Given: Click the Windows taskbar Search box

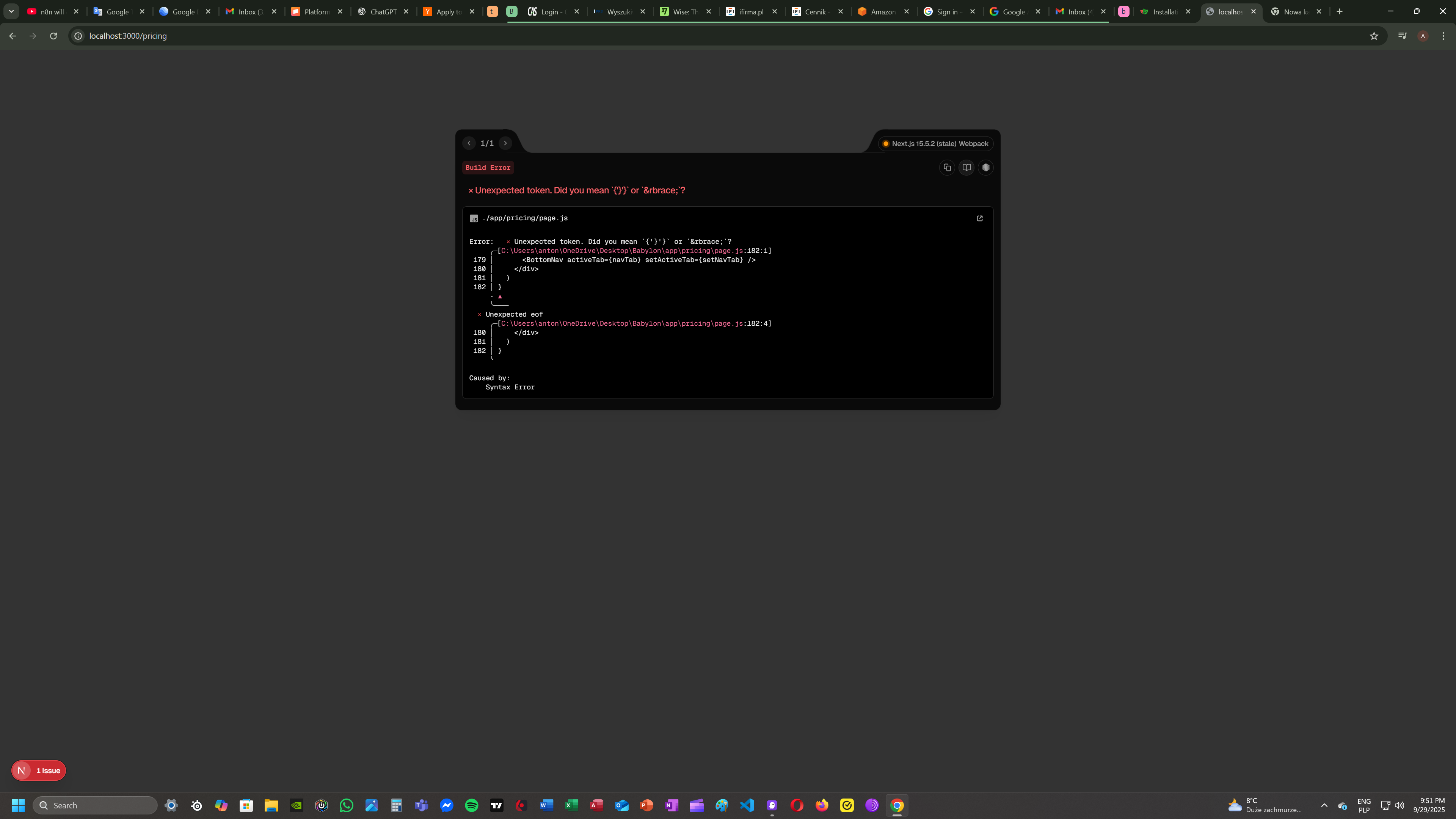Looking at the screenshot, I should coord(95,805).
